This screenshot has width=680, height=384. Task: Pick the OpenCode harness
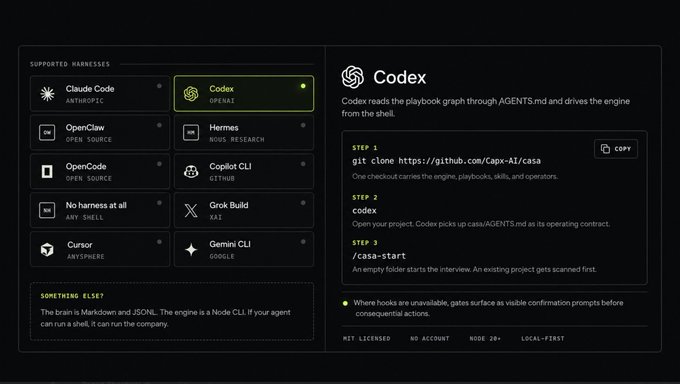100,171
